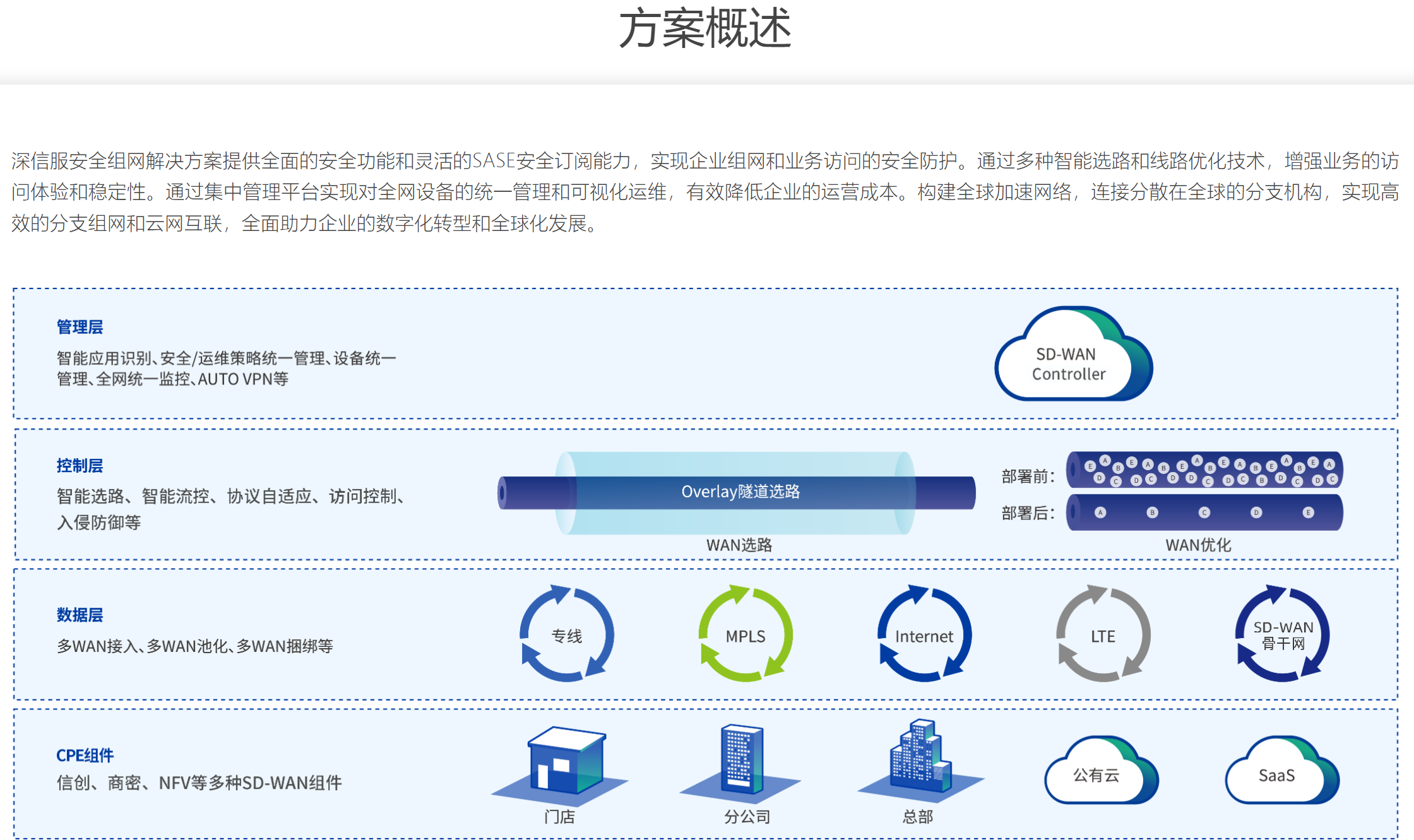Click the 方案概述 page title

coord(705,28)
